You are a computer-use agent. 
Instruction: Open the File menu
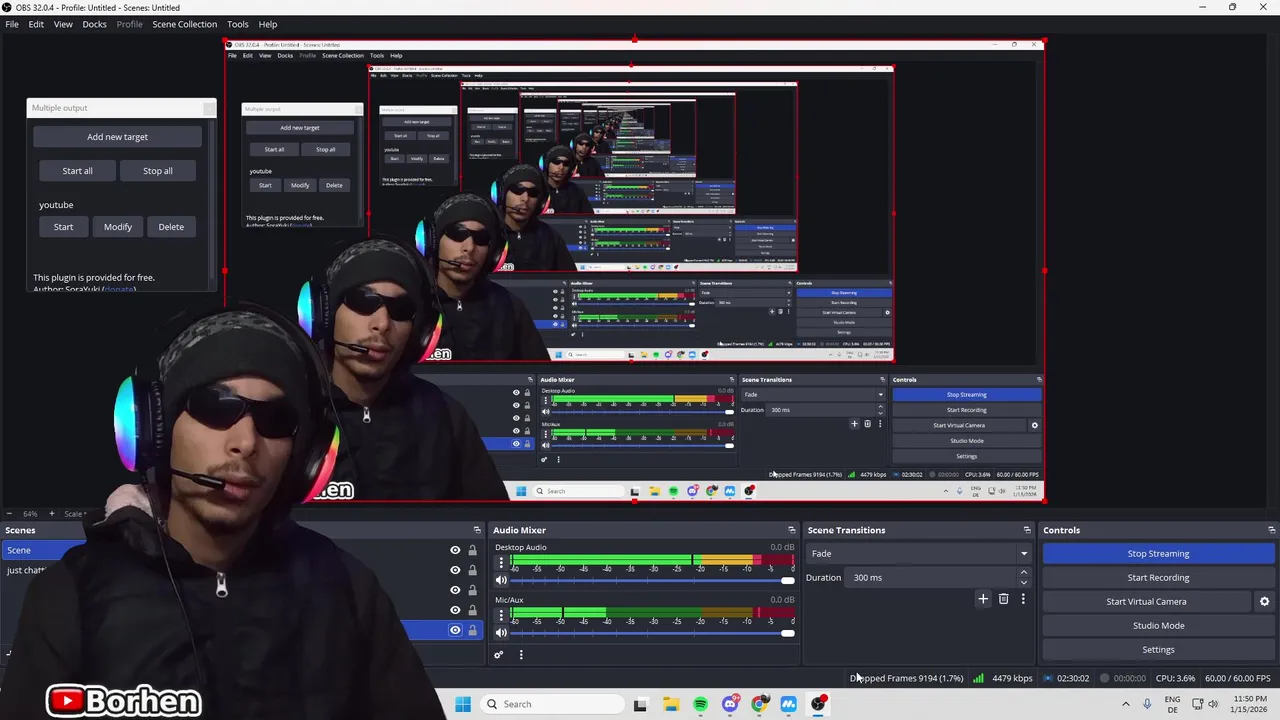click(12, 24)
